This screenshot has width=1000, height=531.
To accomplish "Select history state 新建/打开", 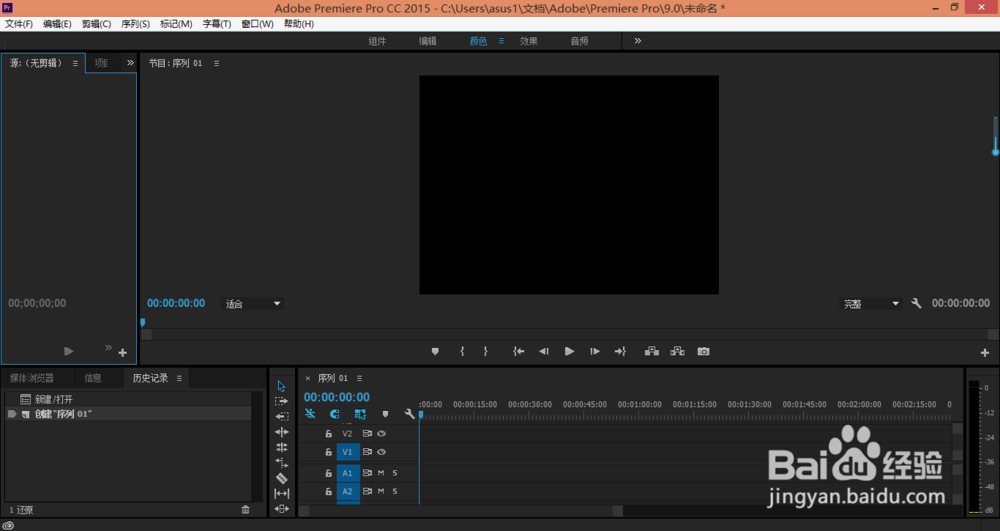I will 128,399.
